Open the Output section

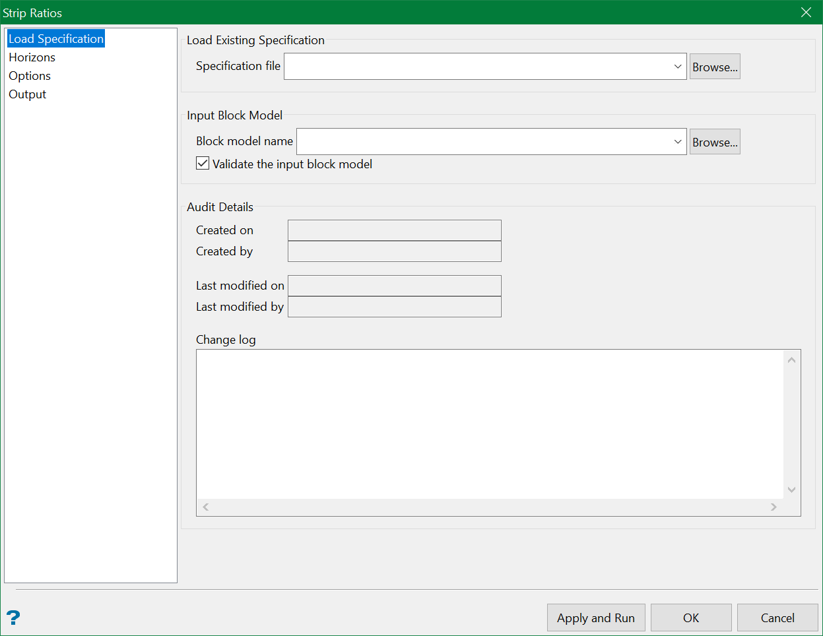28,94
